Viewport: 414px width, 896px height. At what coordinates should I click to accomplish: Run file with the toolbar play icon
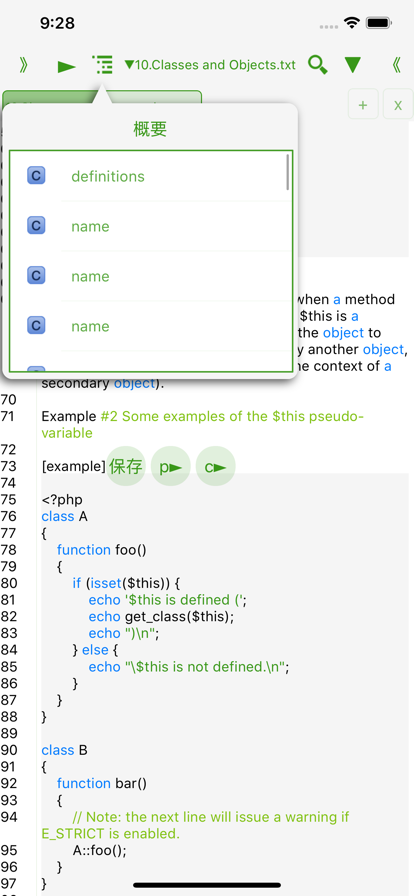tap(66, 67)
